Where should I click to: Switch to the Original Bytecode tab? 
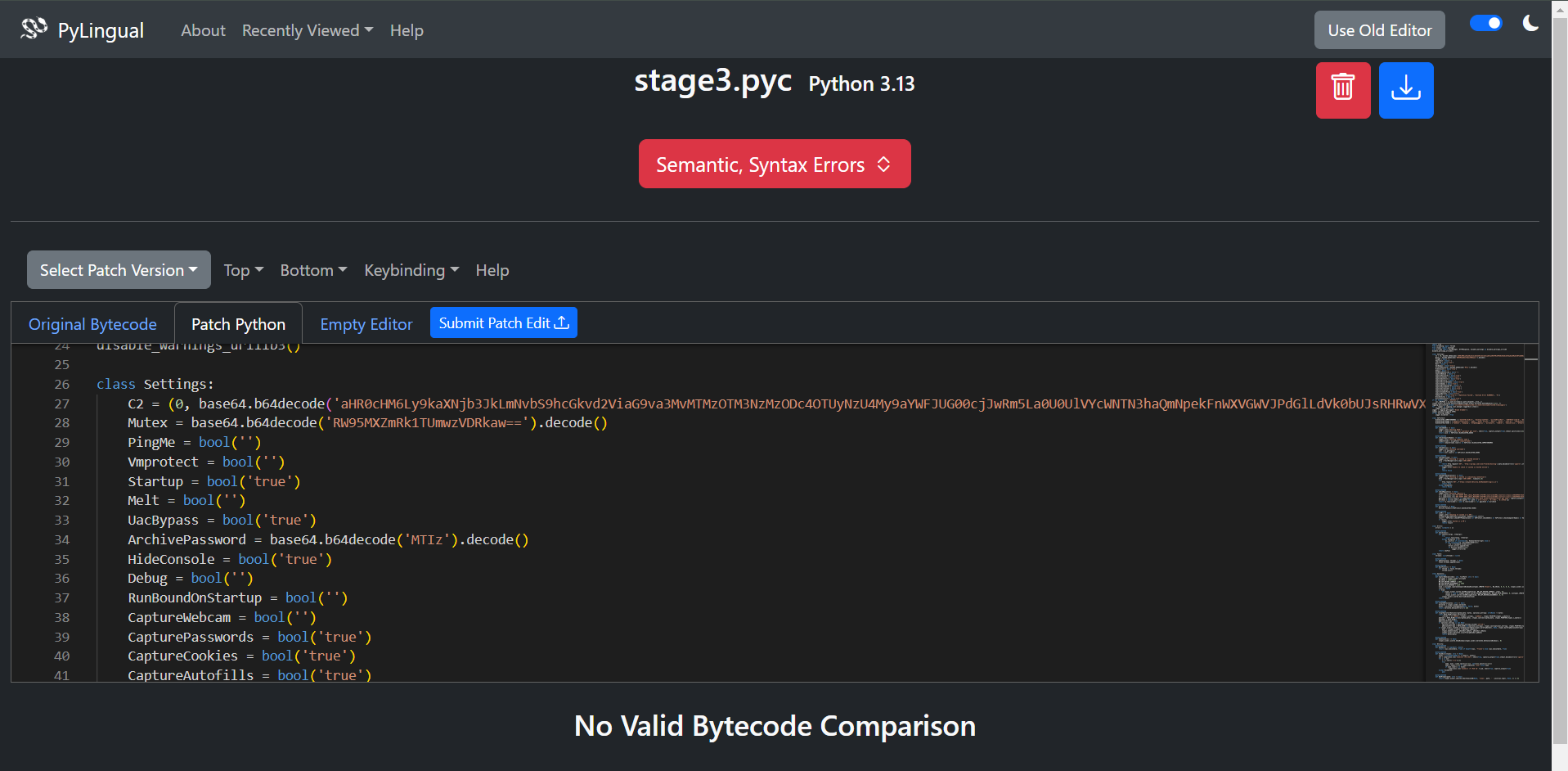click(x=92, y=324)
